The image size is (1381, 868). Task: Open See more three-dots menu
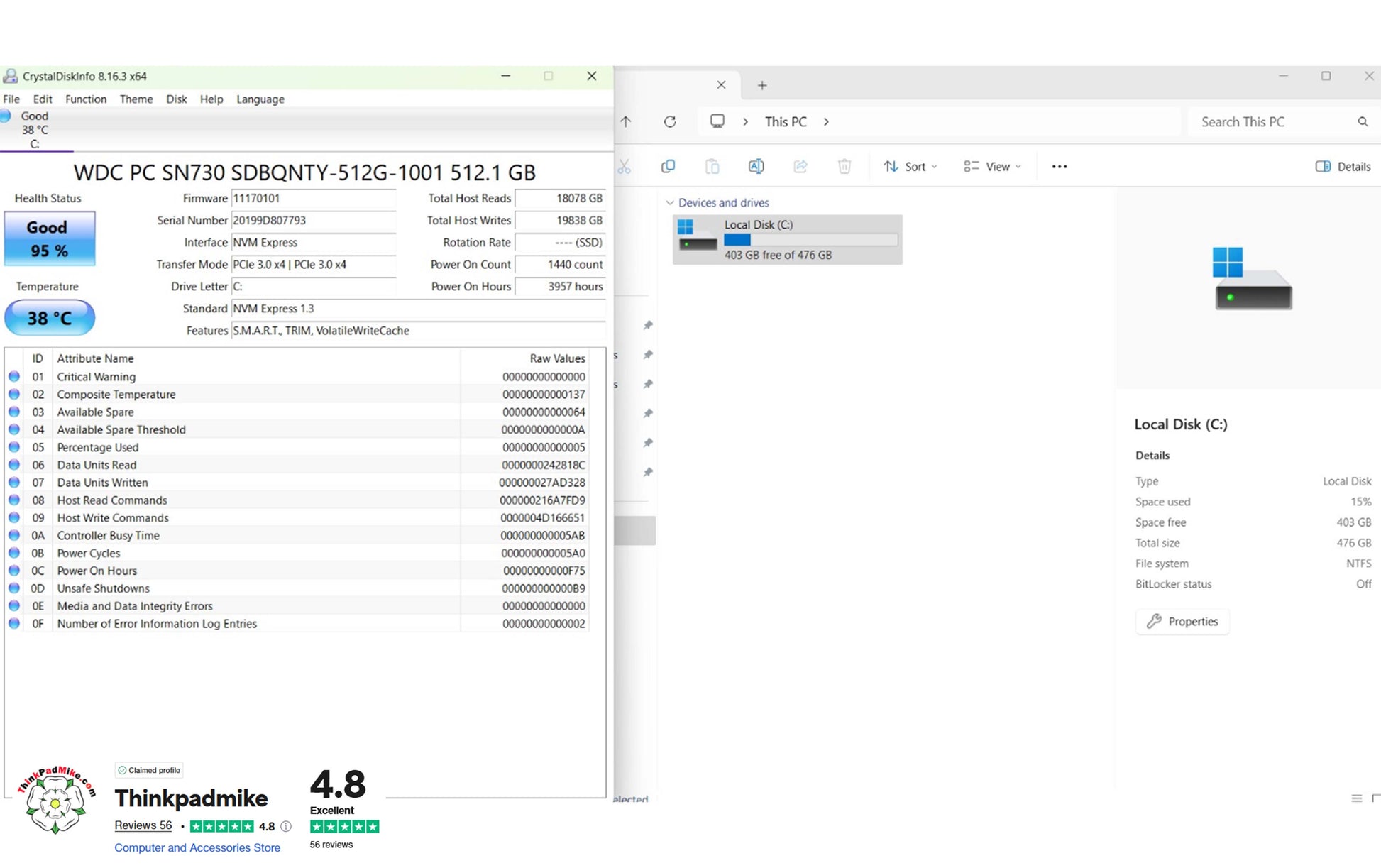tap(1059, 166)
